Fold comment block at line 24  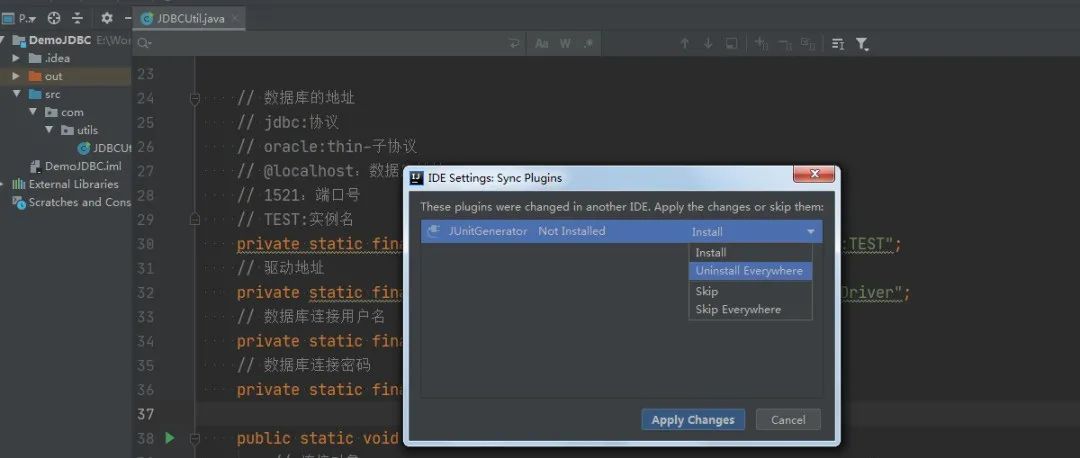point(194,98)
